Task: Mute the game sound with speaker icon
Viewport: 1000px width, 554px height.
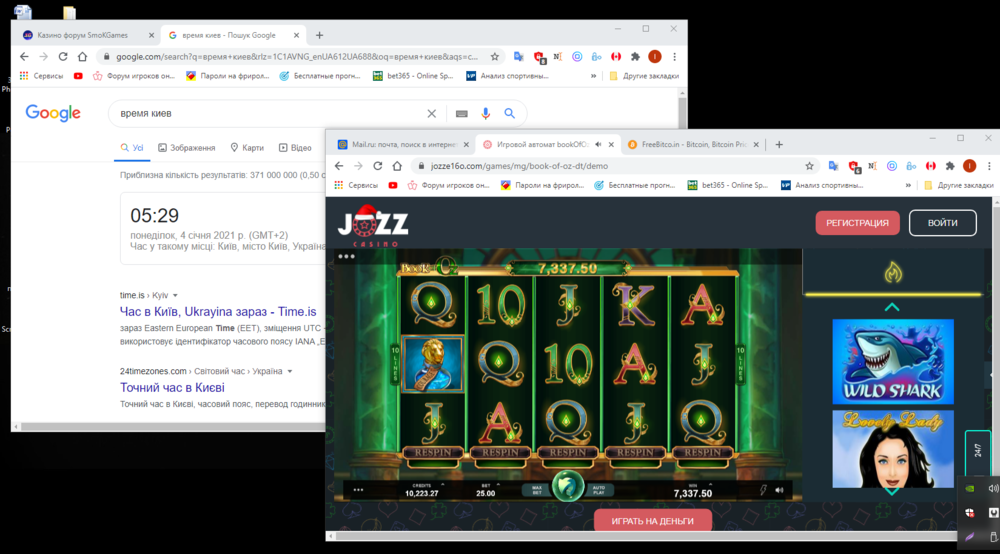Action: (779, 490)
